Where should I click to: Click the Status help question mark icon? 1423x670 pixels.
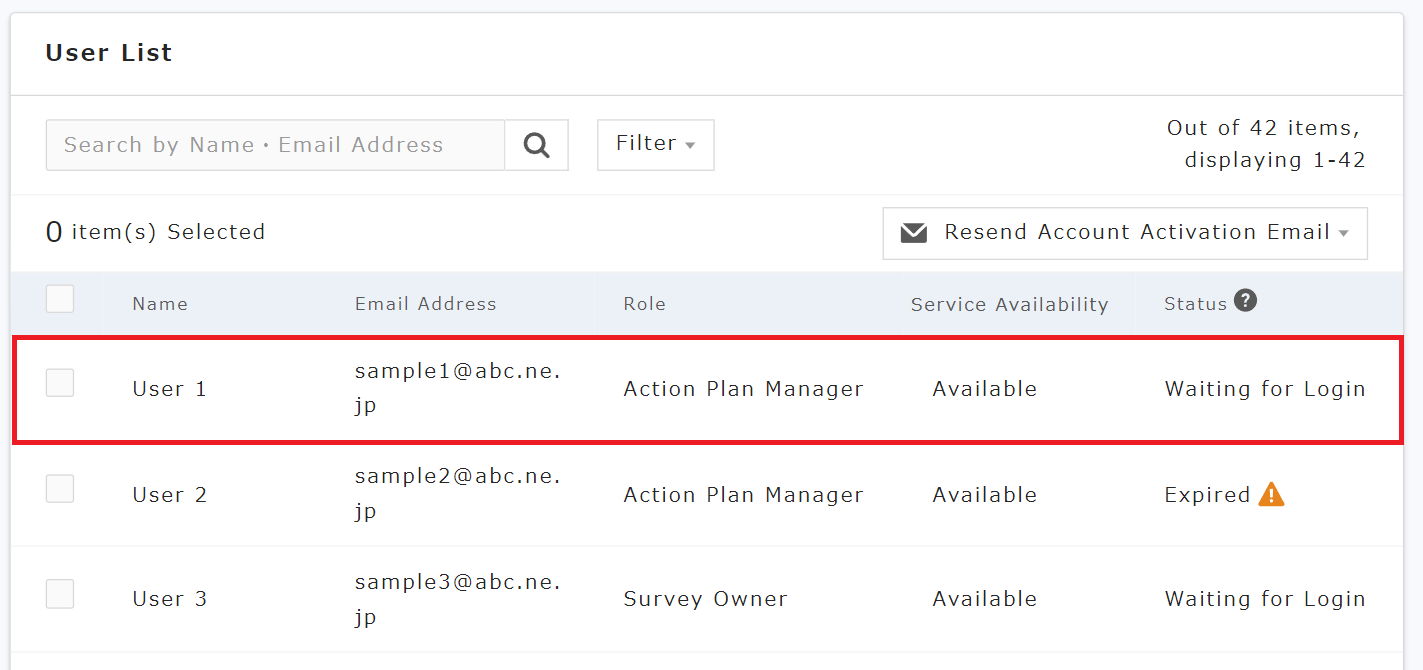[1245, 300]
